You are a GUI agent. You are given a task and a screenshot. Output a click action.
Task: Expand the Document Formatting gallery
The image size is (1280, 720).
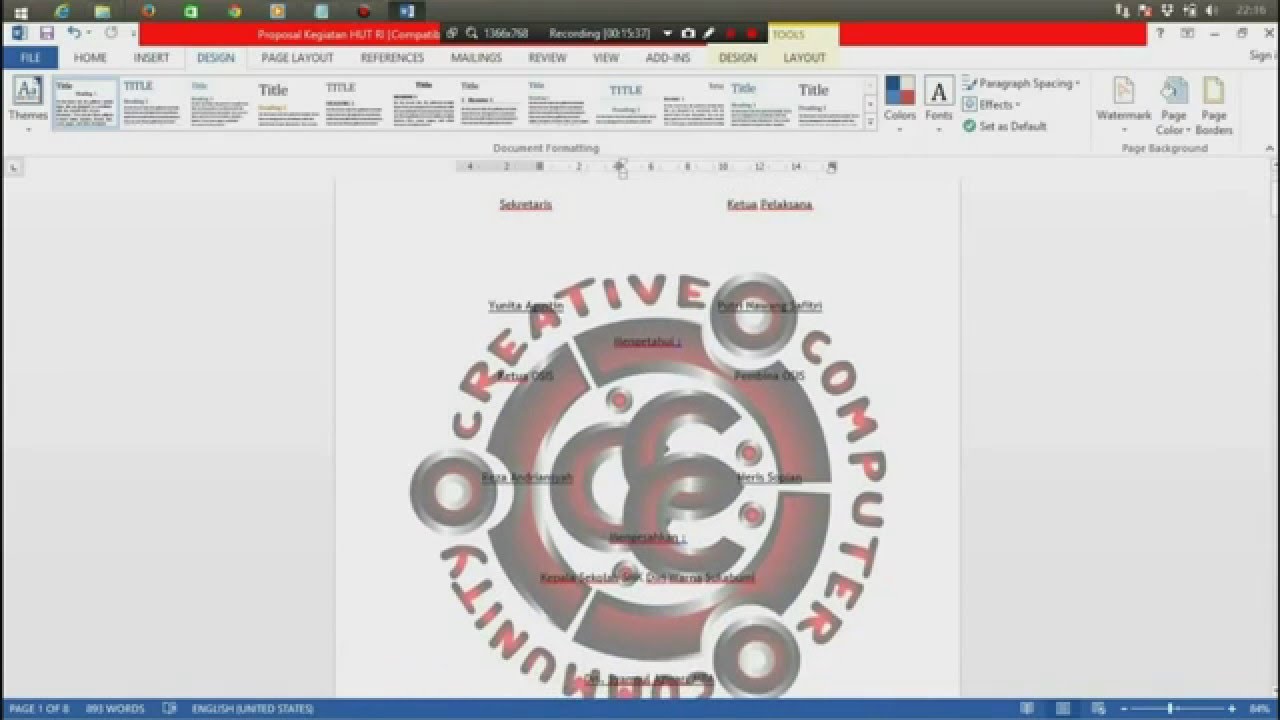point(870,122)
